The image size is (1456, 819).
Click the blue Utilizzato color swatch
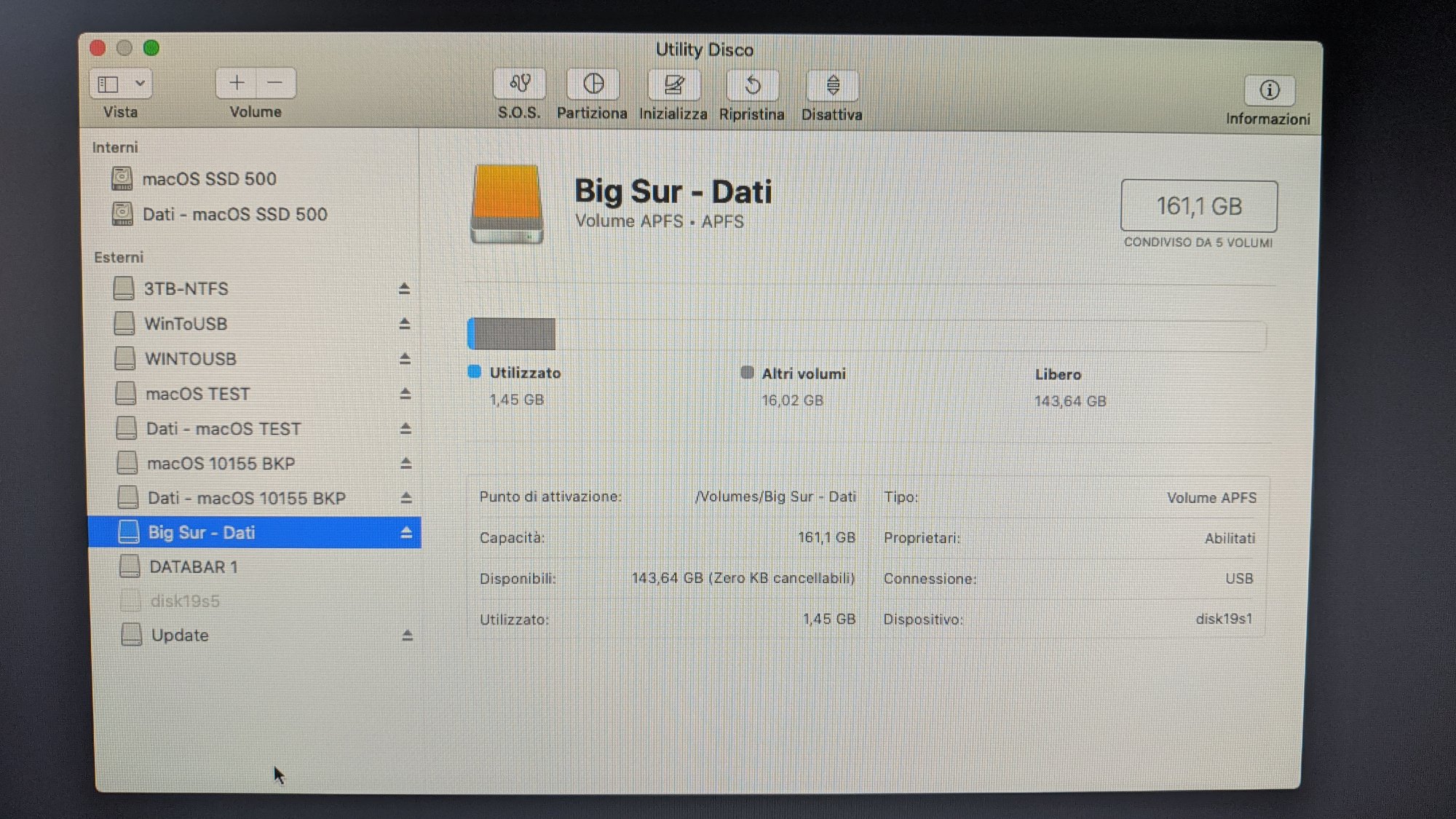(475, 372)
